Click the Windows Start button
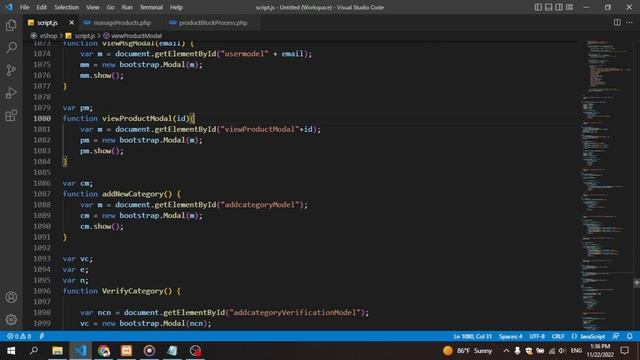 click(x=11, y=351)
